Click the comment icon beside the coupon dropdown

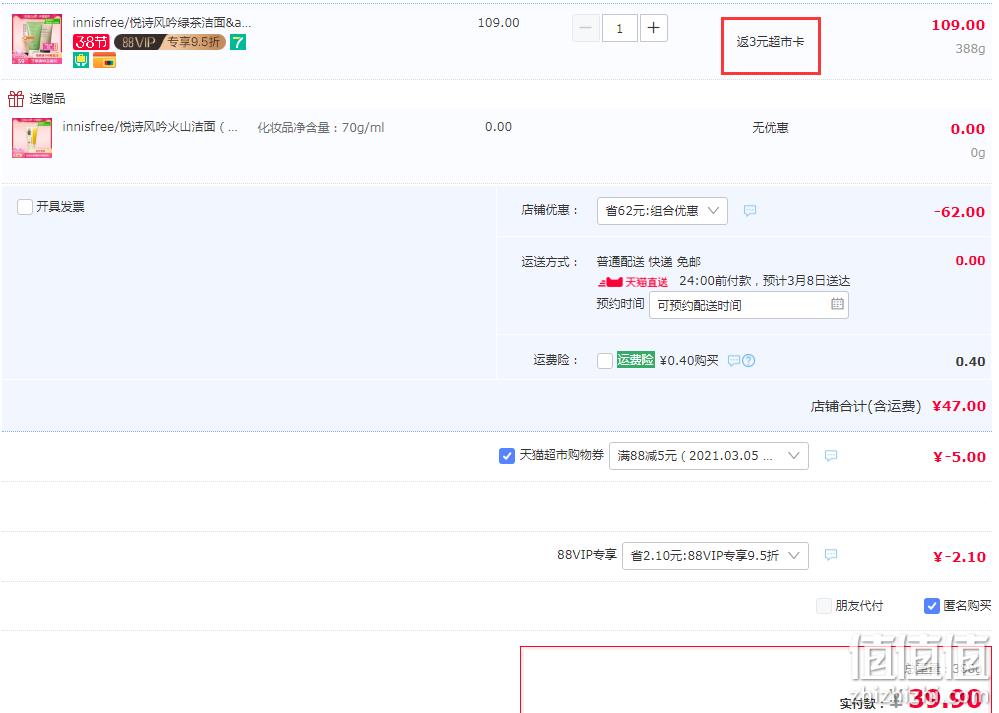pyautogui.click(x=831, y=456)
